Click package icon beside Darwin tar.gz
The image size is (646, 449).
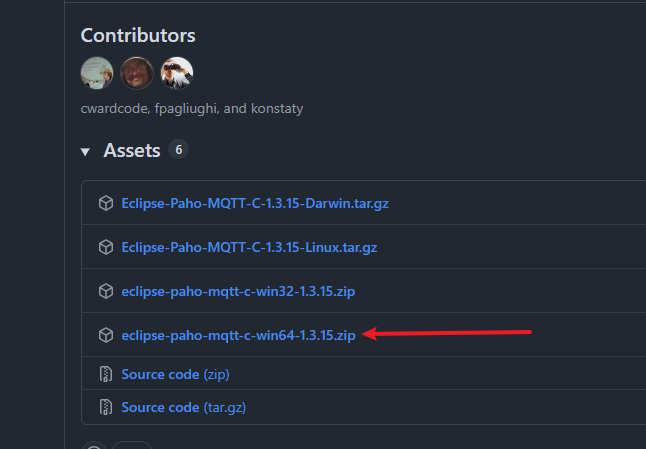point(106,203)
